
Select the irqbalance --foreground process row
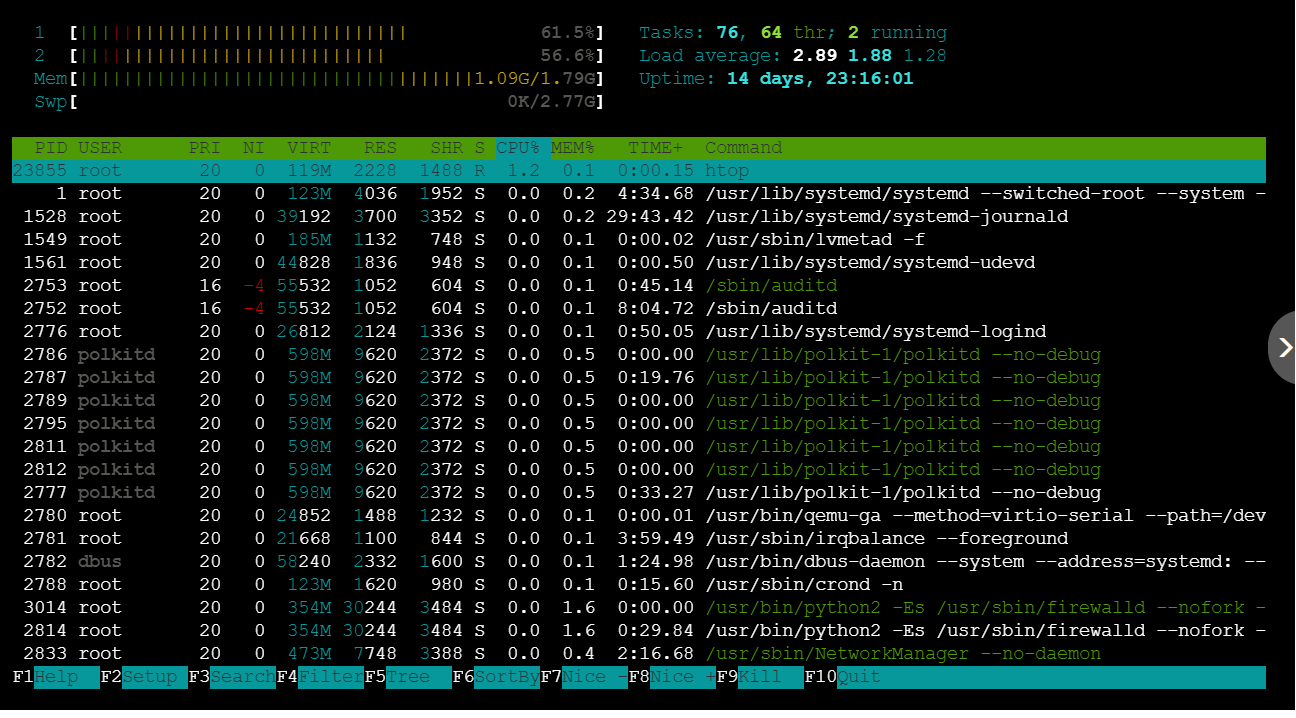639,539
